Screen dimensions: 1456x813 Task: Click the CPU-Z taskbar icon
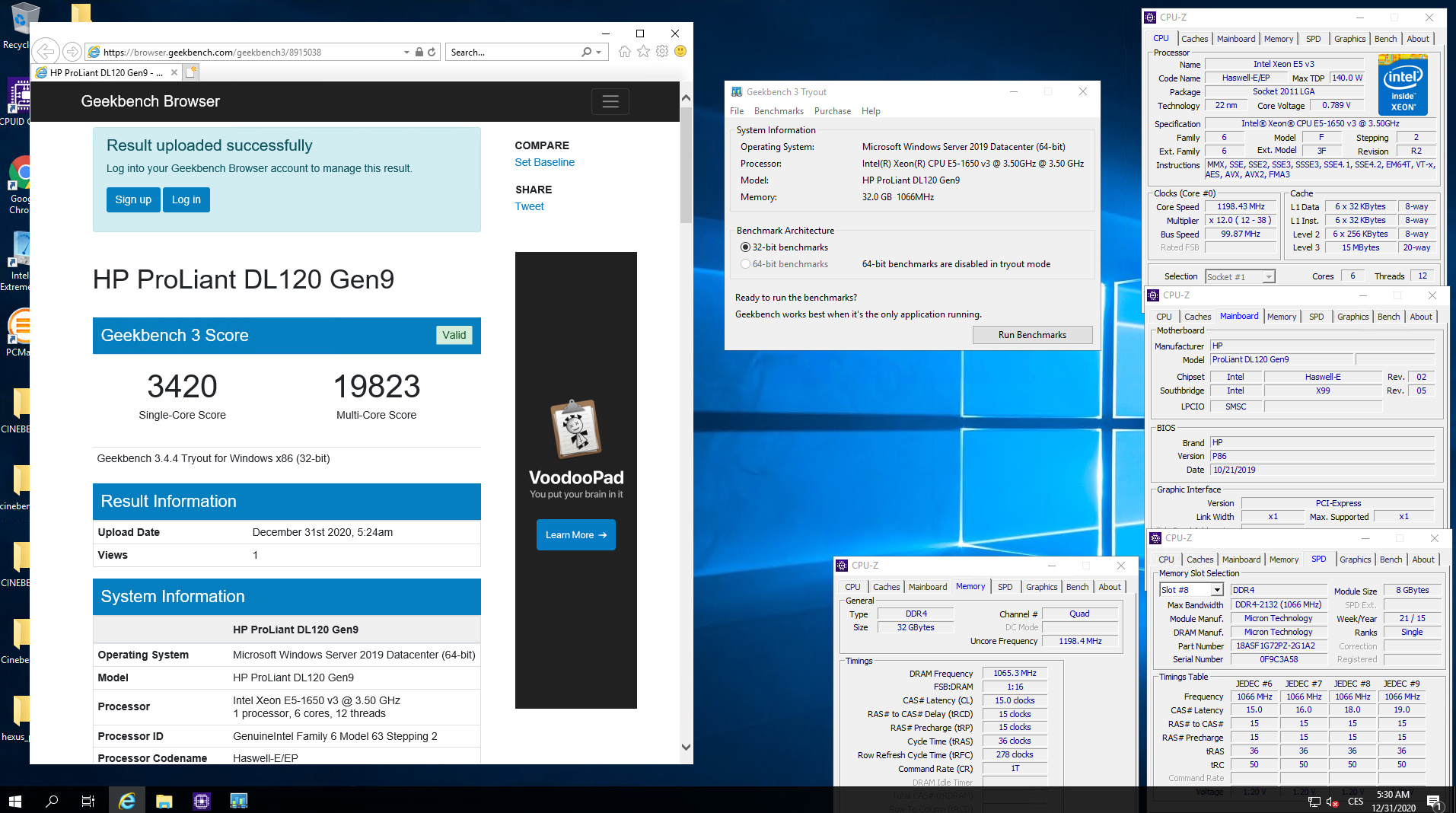[201, 801]
